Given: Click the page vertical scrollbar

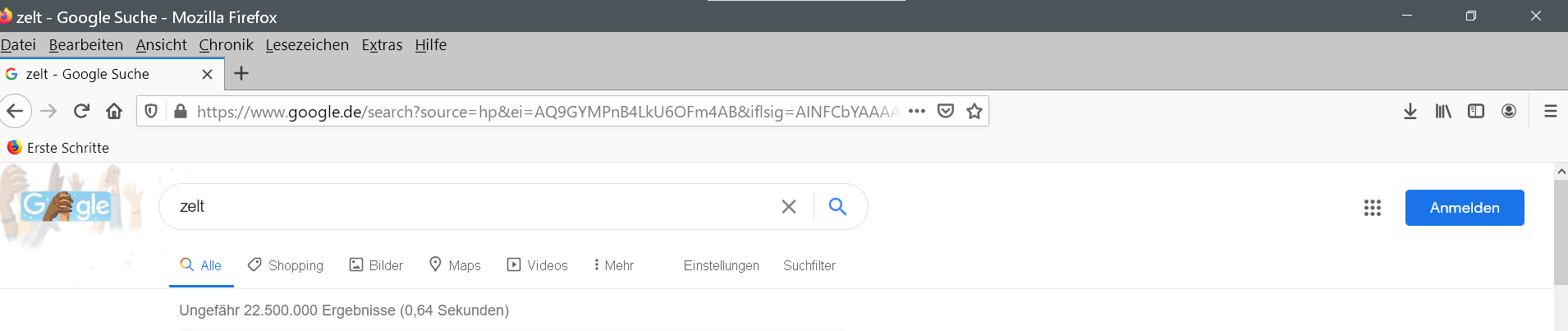Looking at the screenshot, I should click(x=1561, y=232).
